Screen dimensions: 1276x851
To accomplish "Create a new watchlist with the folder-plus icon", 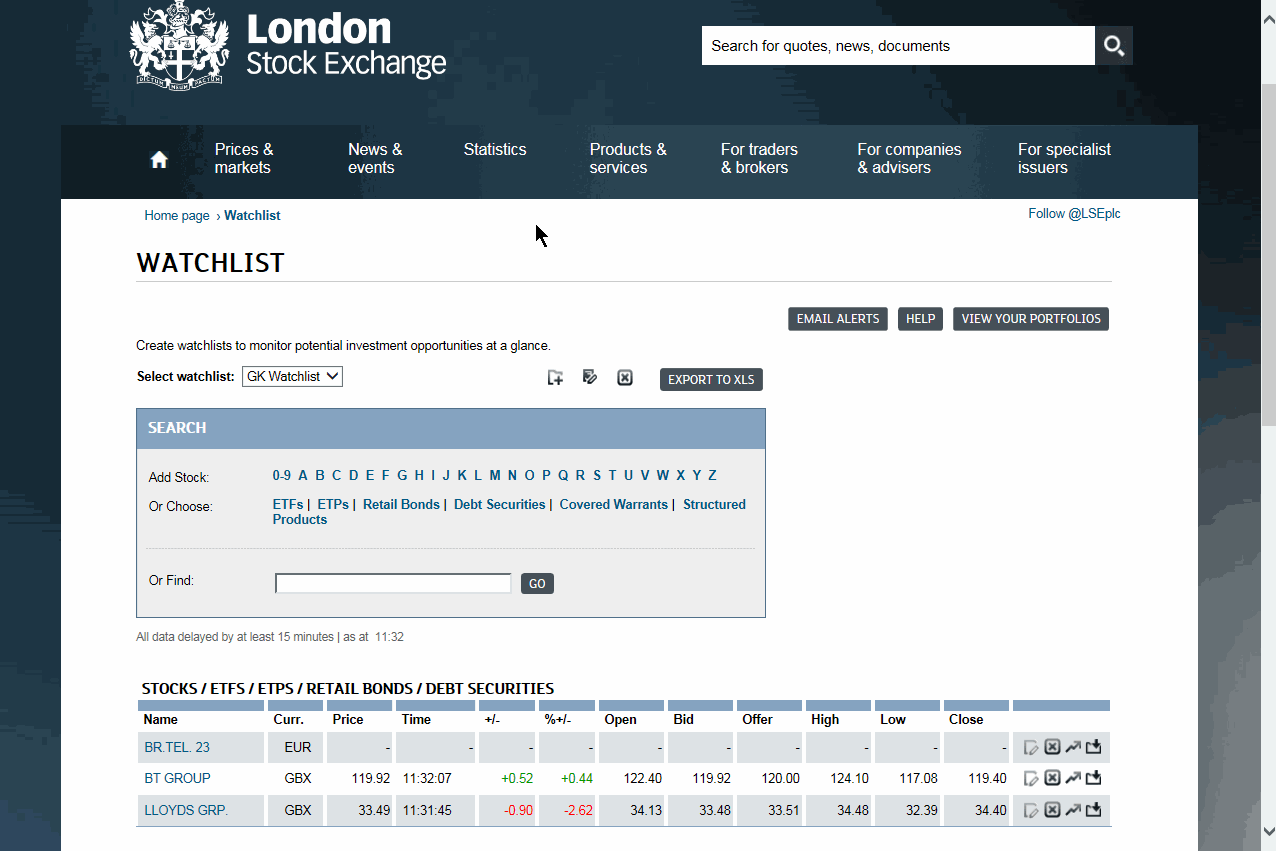I will click(555, 378).
